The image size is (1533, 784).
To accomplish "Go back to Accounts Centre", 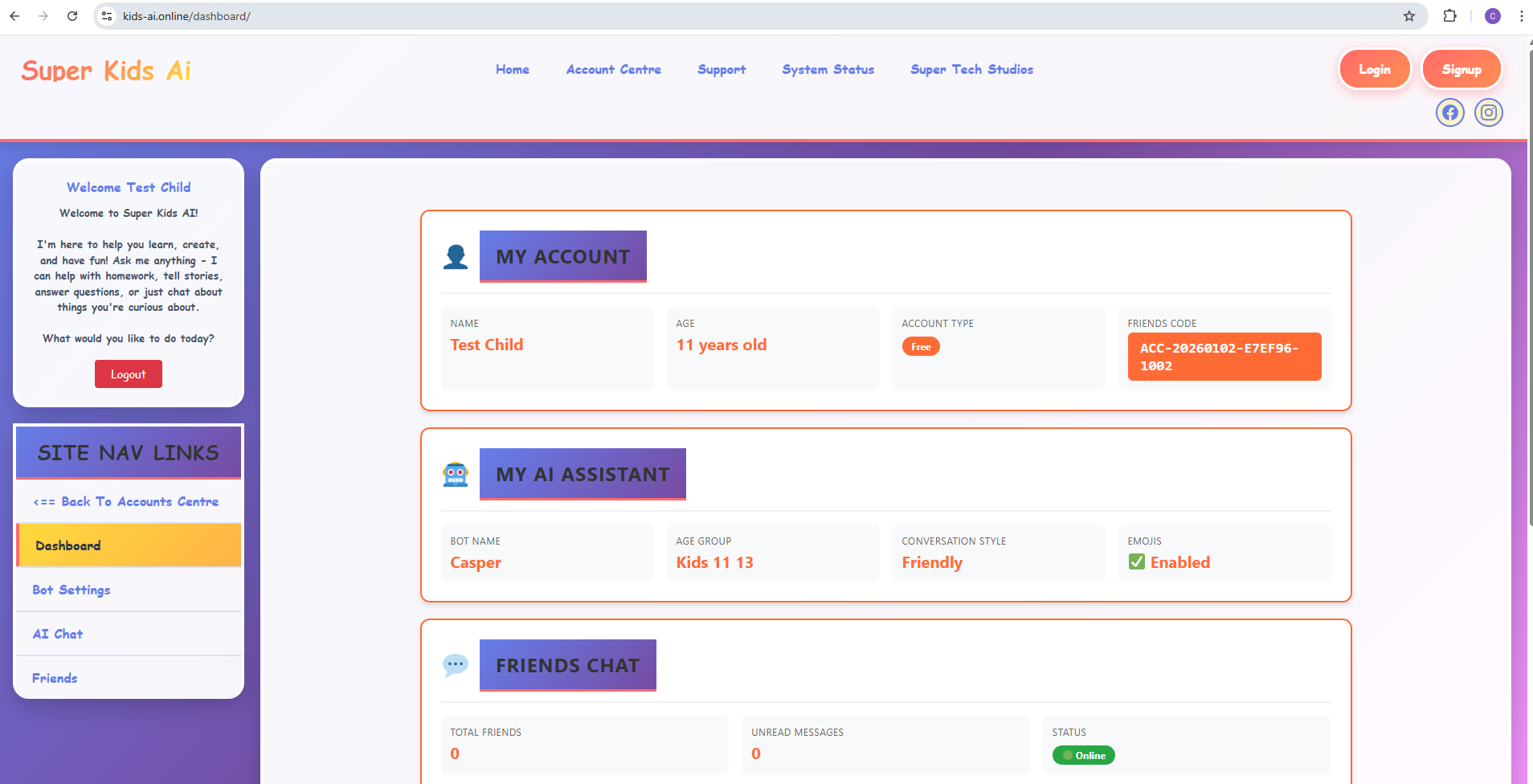I will (x=129, y=501).
